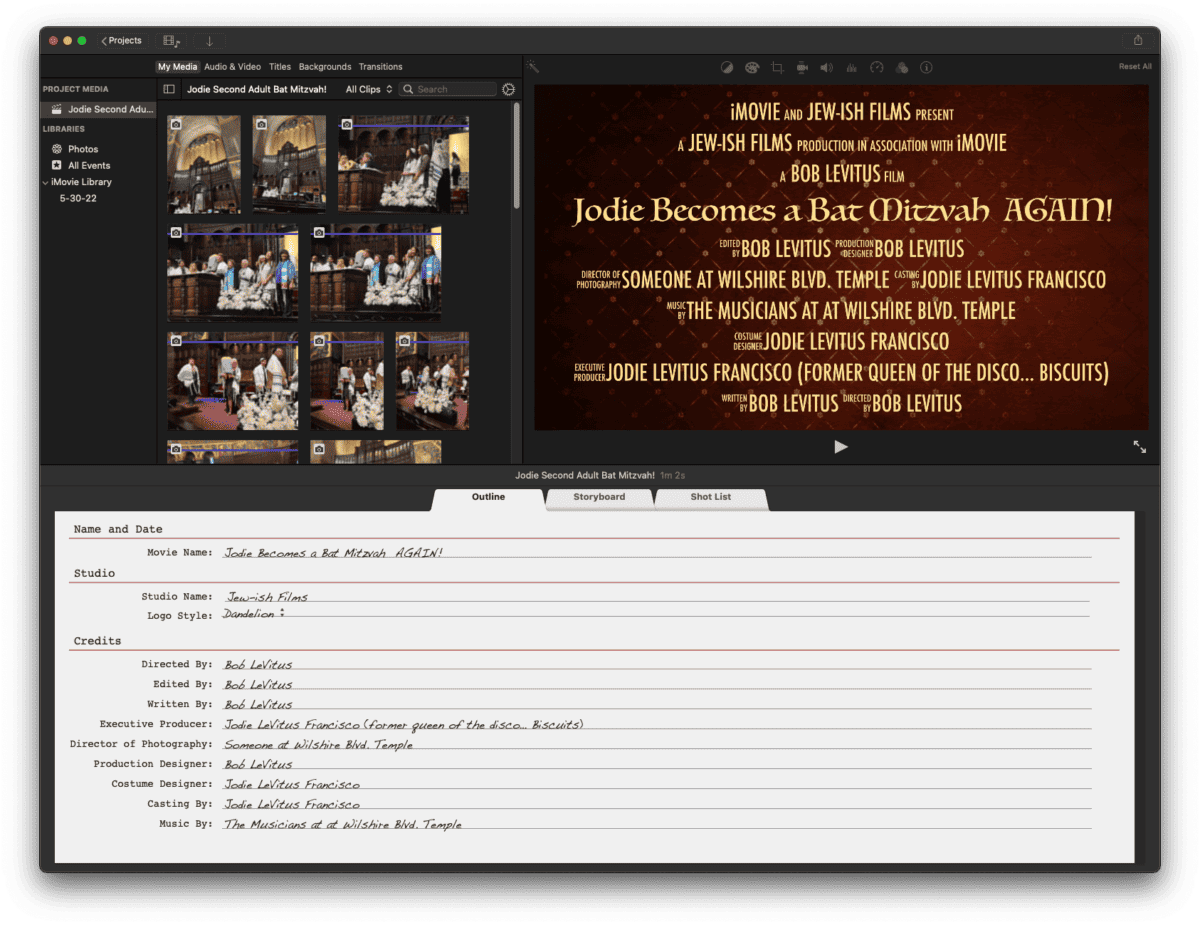Screen dimensions: 1200x925
Task: Go back to Projects
Action: pos(122,41)
